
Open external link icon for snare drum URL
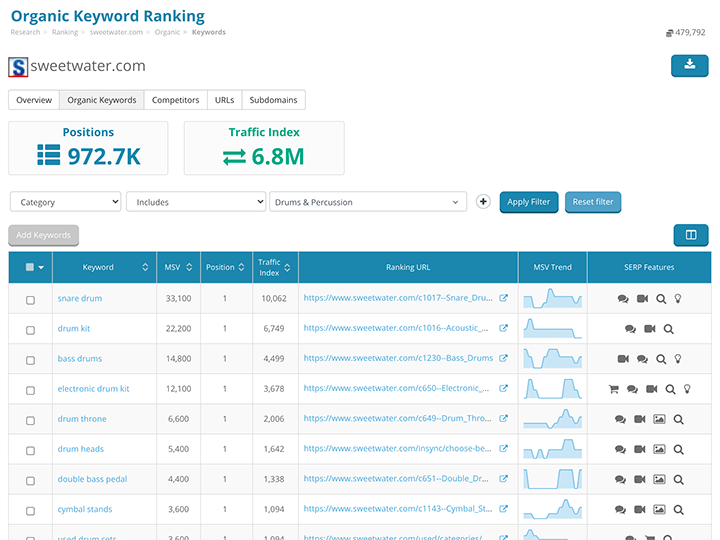pyautogui.click(x=504, y=299)
